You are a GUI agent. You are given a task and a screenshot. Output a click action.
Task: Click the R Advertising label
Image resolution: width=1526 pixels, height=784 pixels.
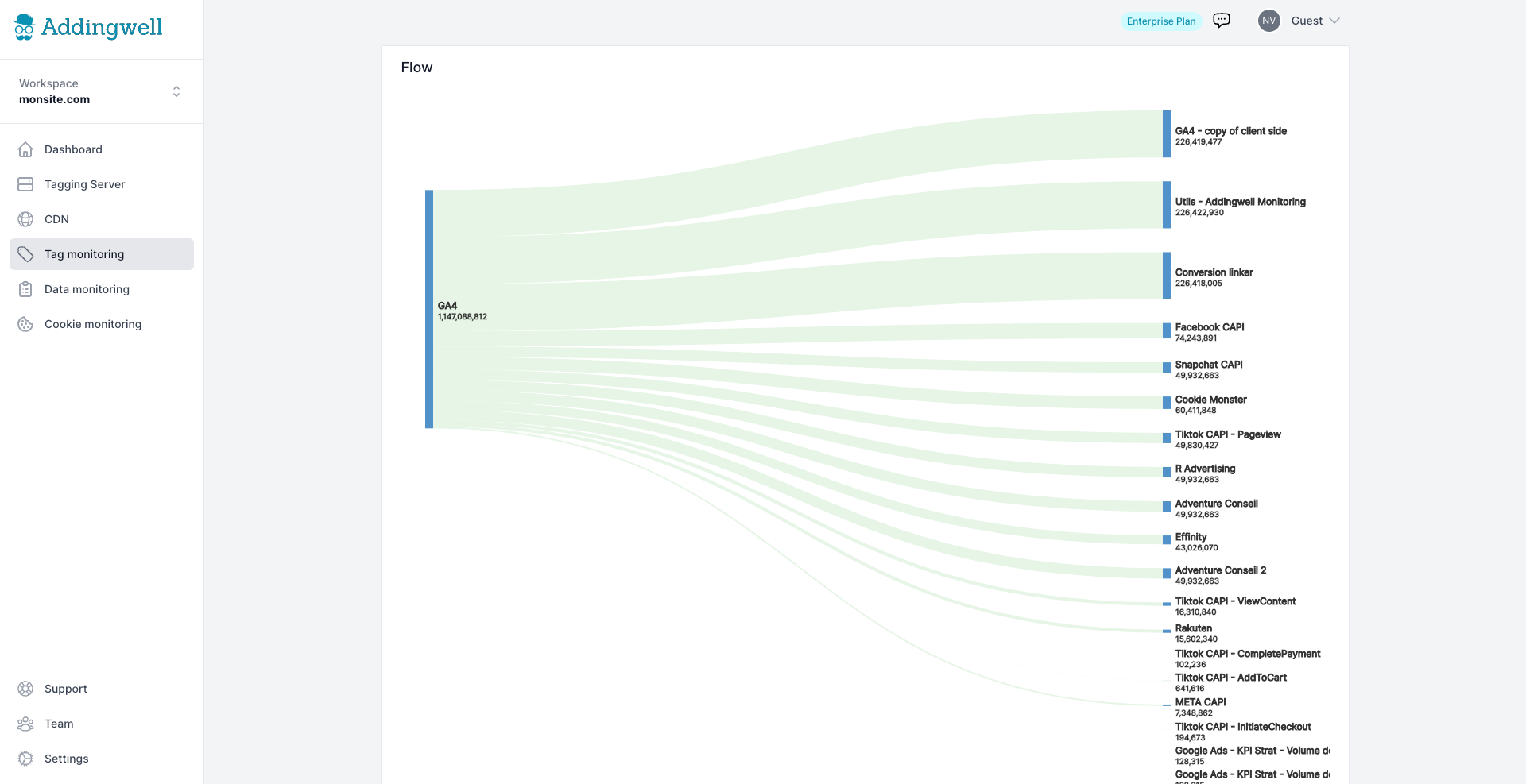(x=1206, y=469)
